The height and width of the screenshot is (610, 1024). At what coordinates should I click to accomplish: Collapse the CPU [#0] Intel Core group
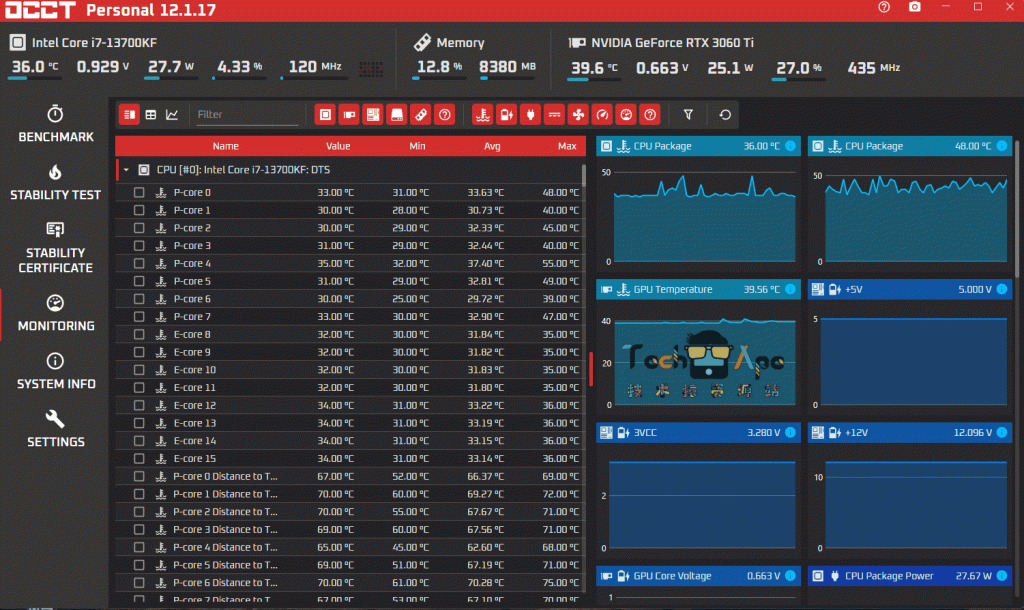click(x=127, y=170)
